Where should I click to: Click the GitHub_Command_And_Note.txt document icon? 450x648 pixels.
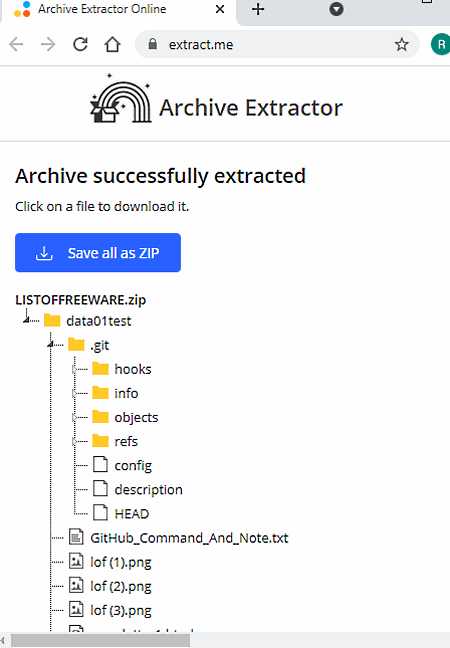pyautogui.click(x=76, y=537)
